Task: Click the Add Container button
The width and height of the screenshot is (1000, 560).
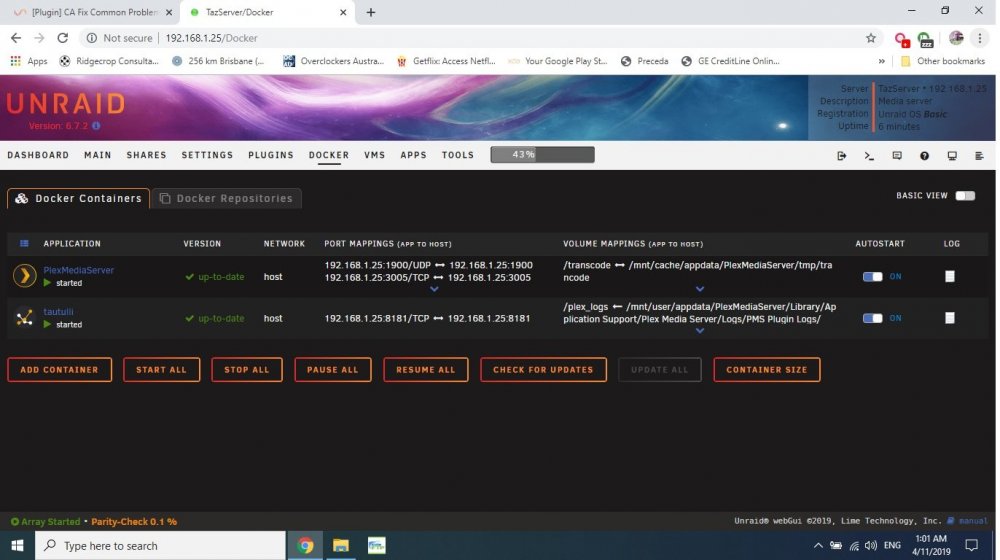Action: [x=60, y=371]
